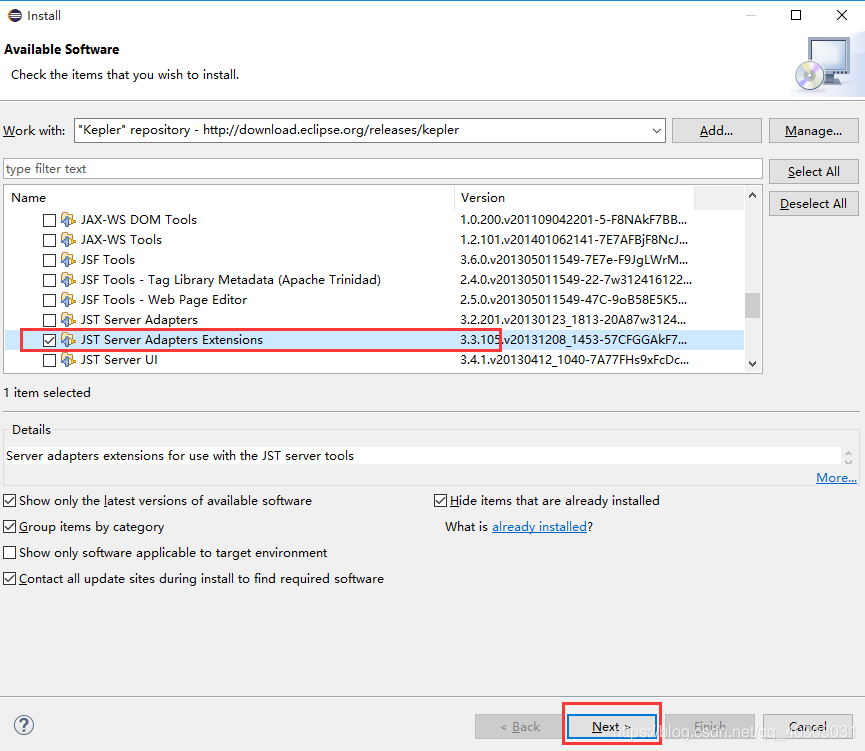This screenshot has width=865, height=751.
Task: Tick the JSF Tools - Web Page Editor checkbox
Action: [x=49, y=300]
